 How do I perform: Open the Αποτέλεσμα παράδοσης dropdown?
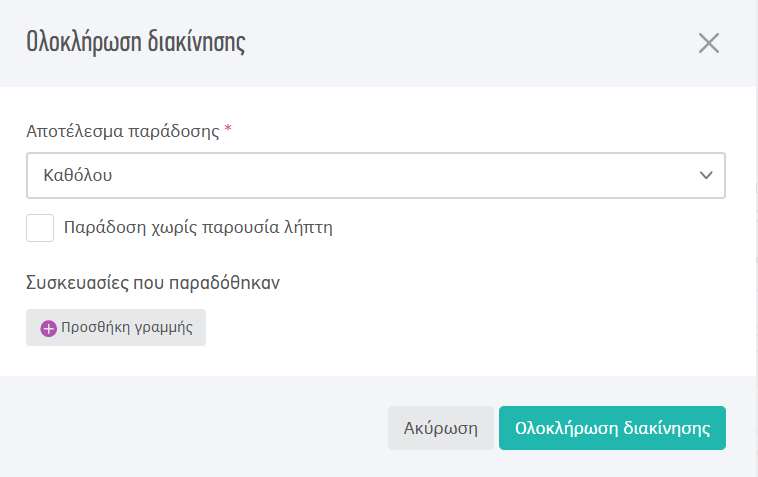[x=376, y=175]
